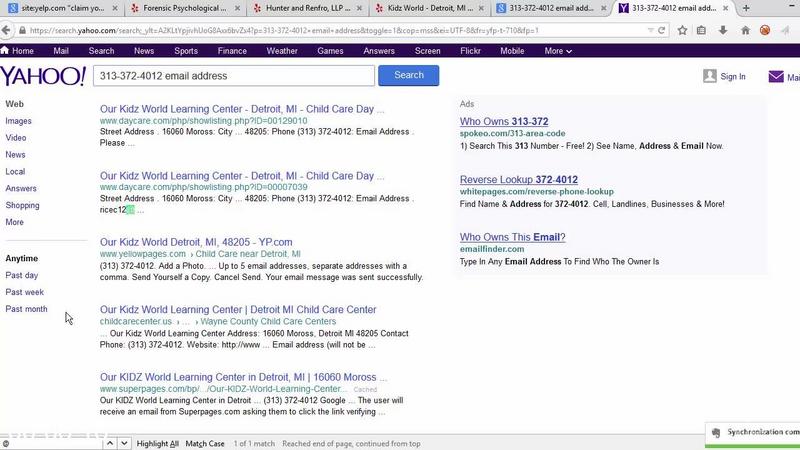The image size is (800, 450).
Task: Open Weather in Yahoo navigation bar
Action: tap(282, 51)
